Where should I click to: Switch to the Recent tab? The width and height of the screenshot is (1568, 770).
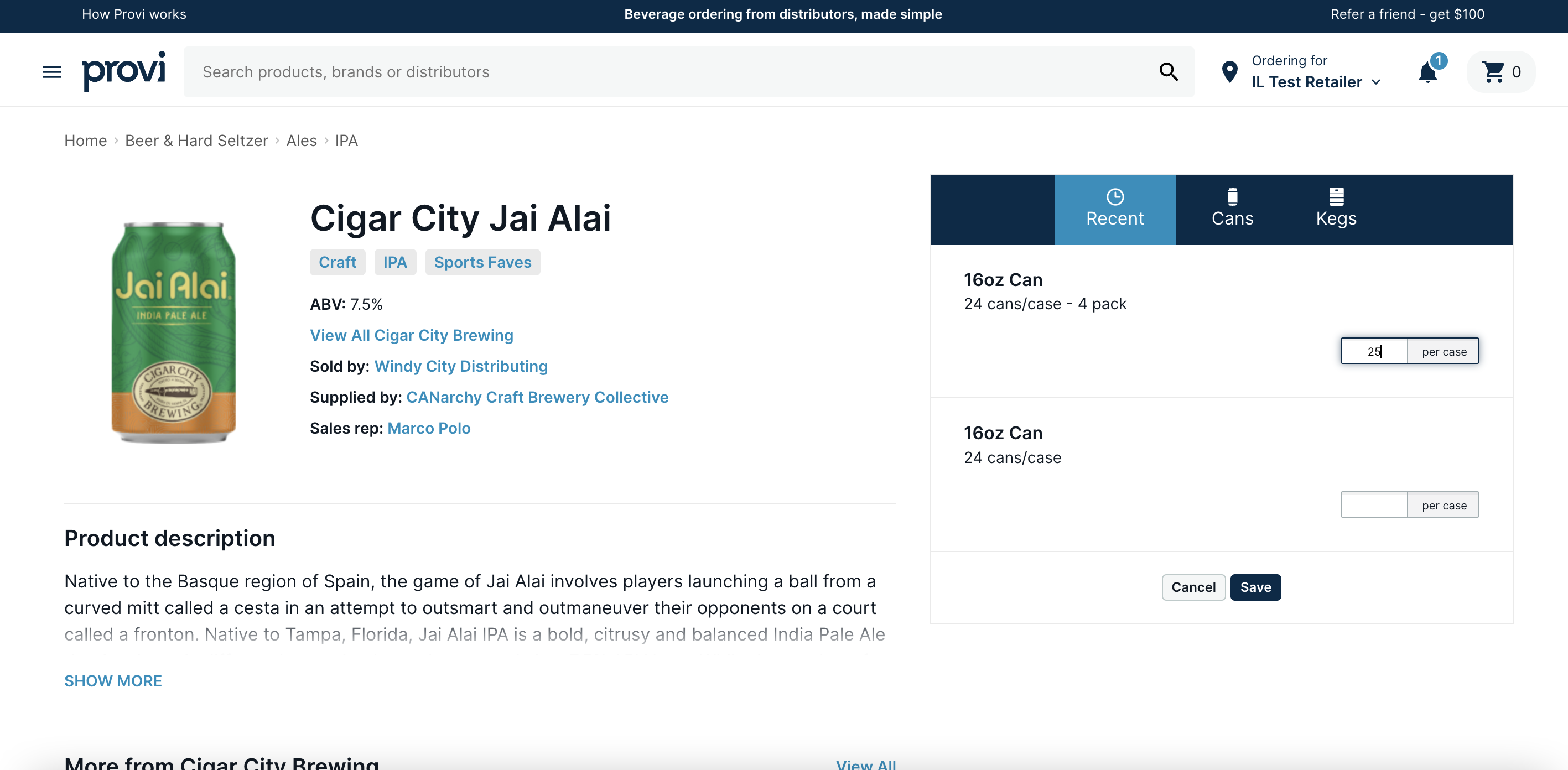point(1114,210)
